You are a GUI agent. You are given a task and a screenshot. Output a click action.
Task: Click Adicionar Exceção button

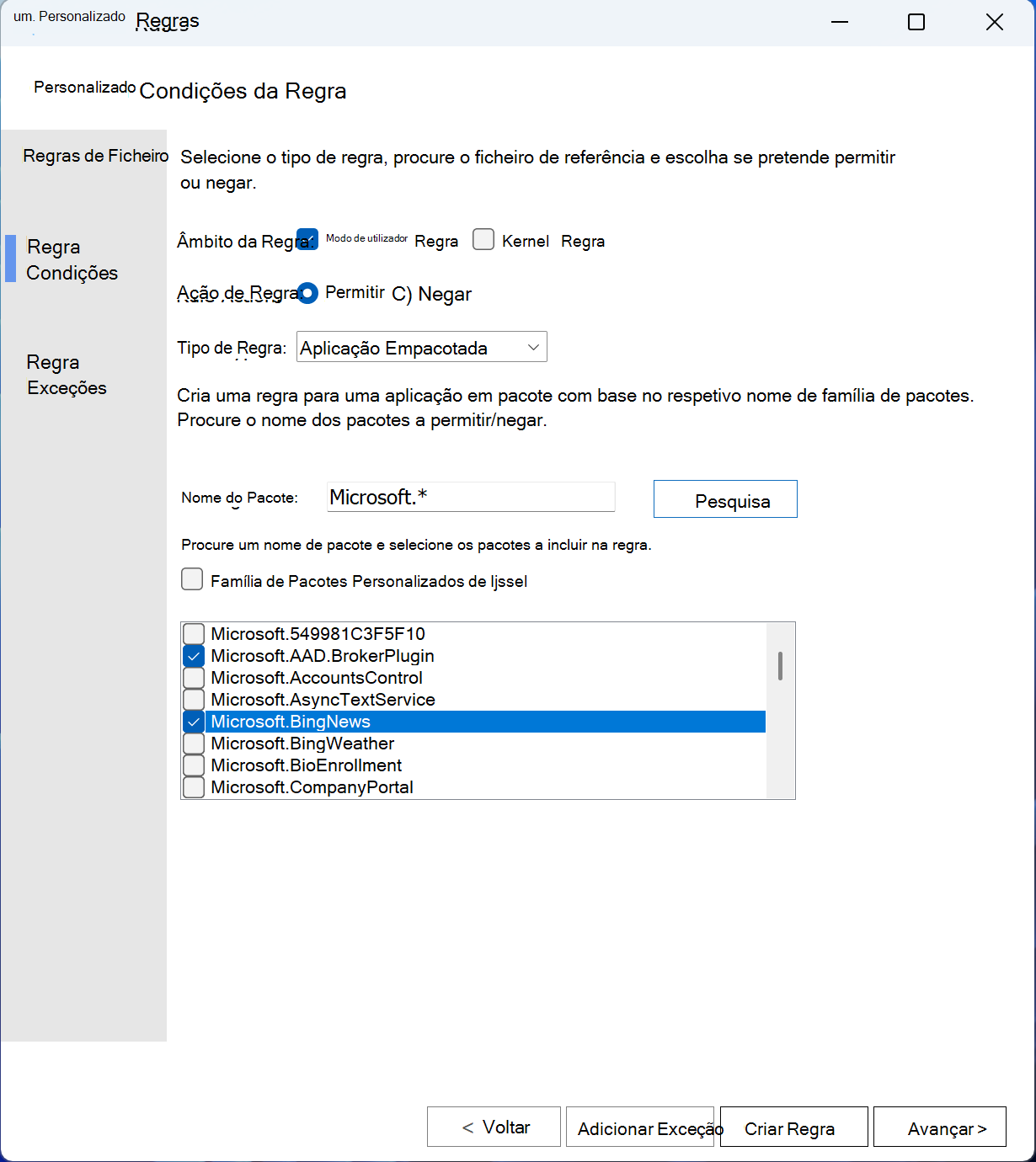(640, 1127)
